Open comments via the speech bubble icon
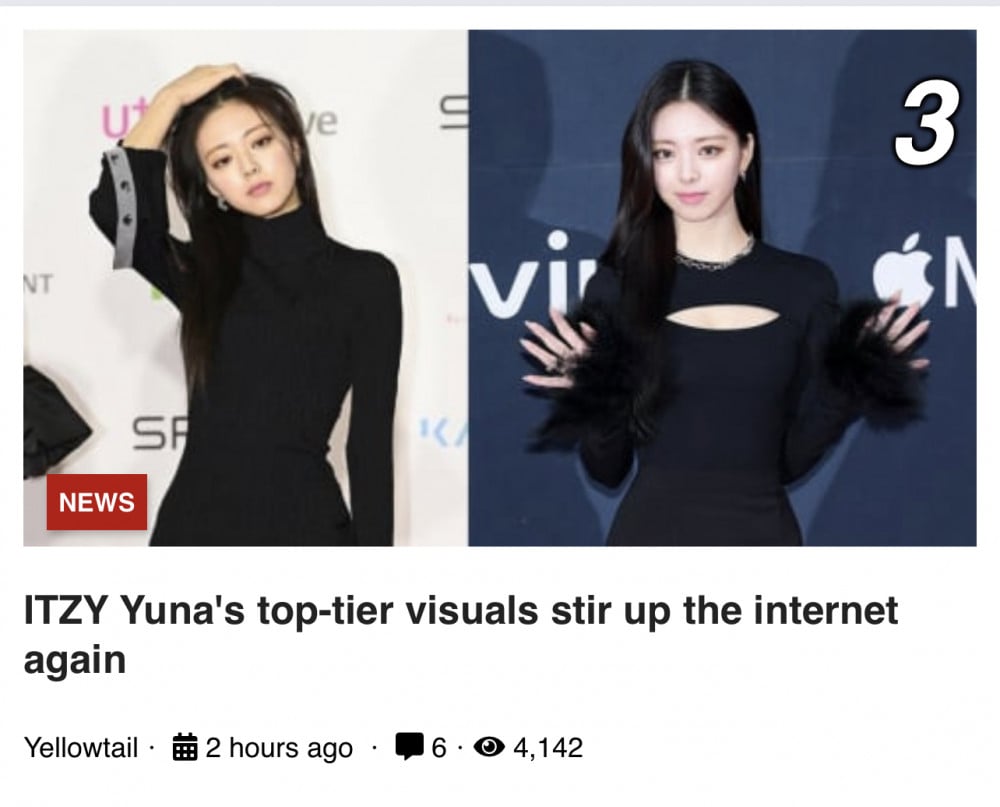This screenshot has width=1000, height=807. (x=409, y=746)
